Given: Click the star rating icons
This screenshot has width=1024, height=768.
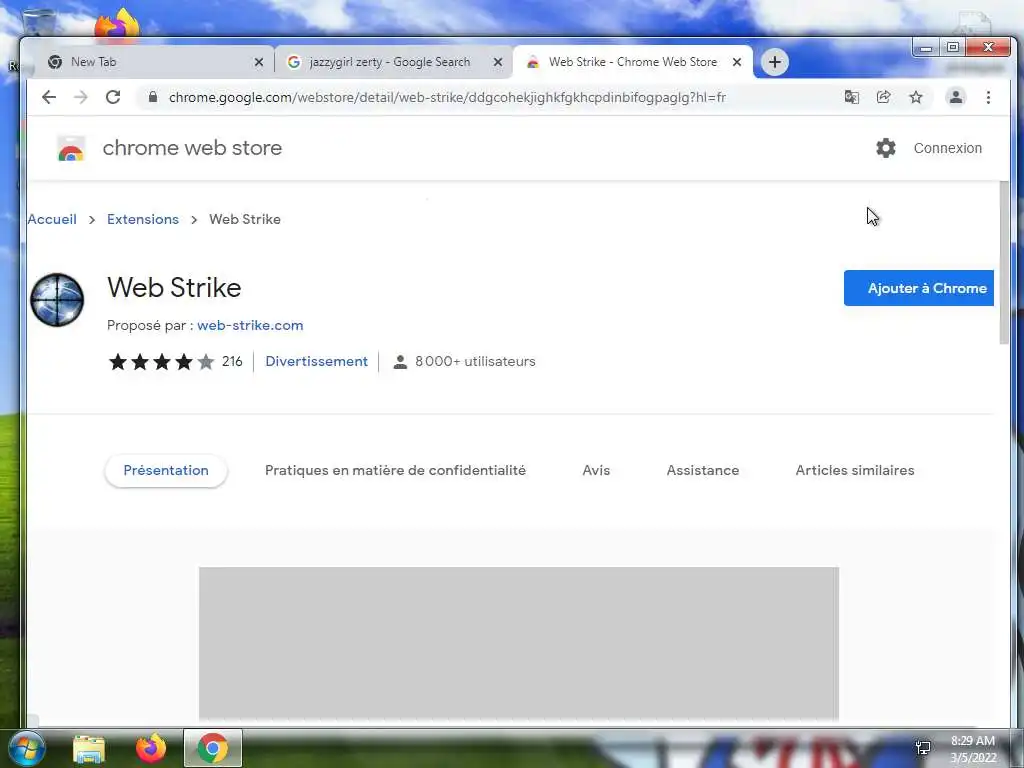Looking at the screenshot, I should coord(161,362).
